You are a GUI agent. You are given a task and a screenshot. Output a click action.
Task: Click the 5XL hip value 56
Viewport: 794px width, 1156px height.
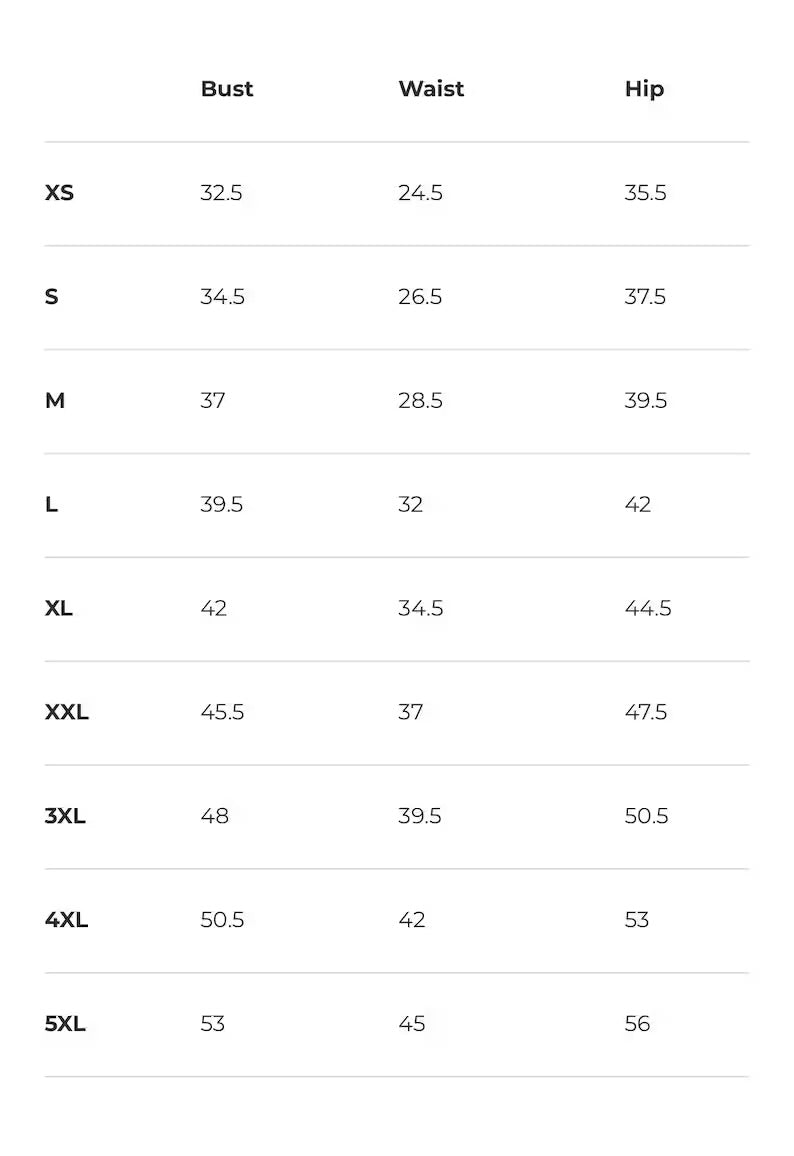point(637,1024)
